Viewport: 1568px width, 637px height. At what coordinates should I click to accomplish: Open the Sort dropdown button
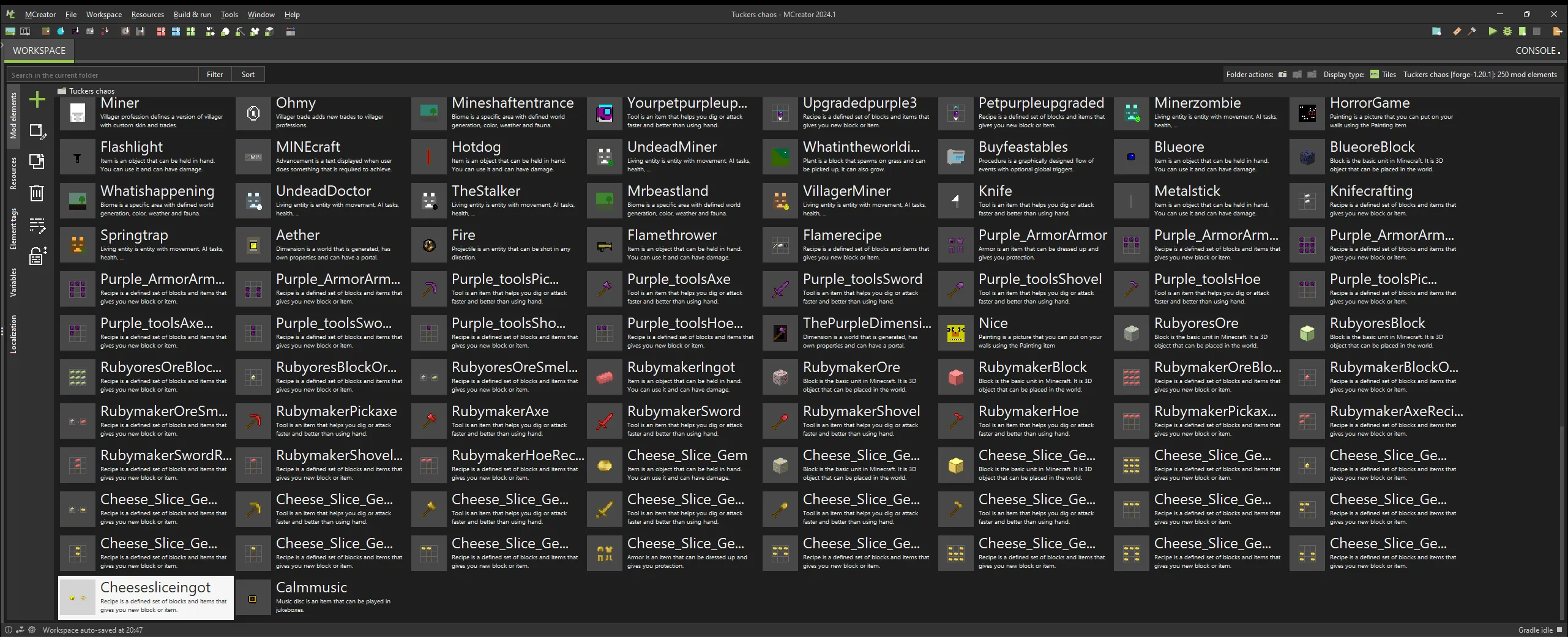(248, 75)
